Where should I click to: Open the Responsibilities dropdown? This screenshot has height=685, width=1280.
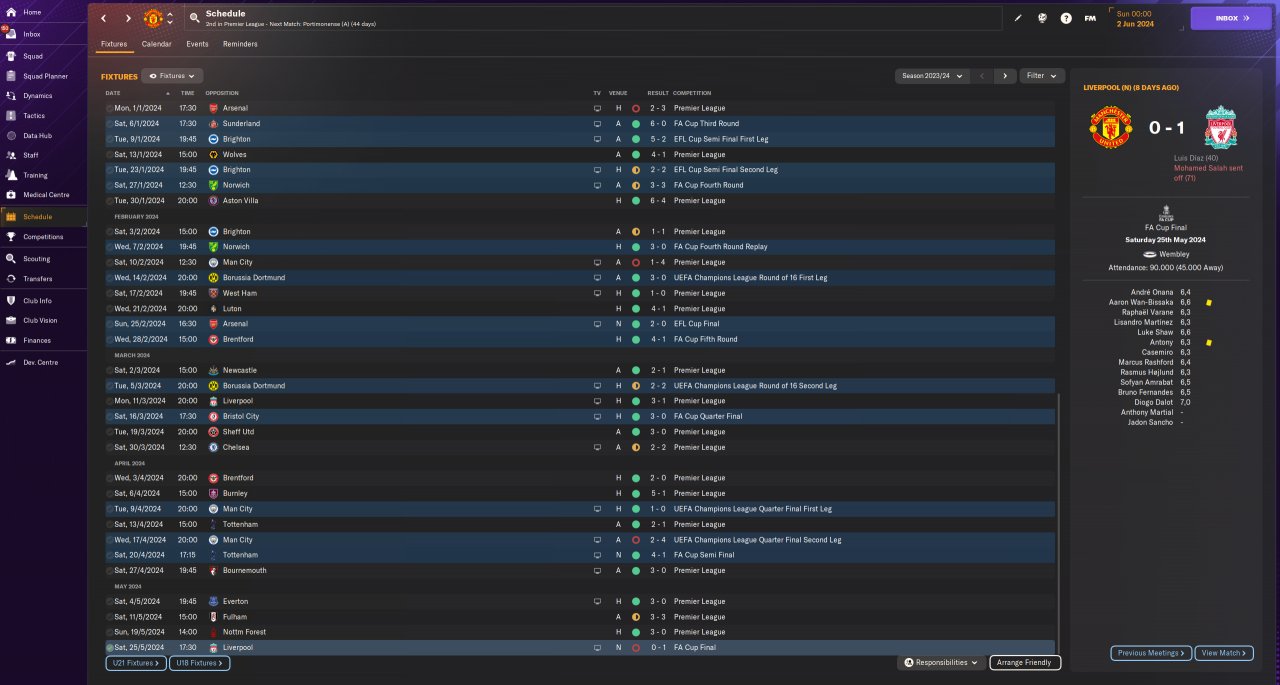[x=942, y=662]
